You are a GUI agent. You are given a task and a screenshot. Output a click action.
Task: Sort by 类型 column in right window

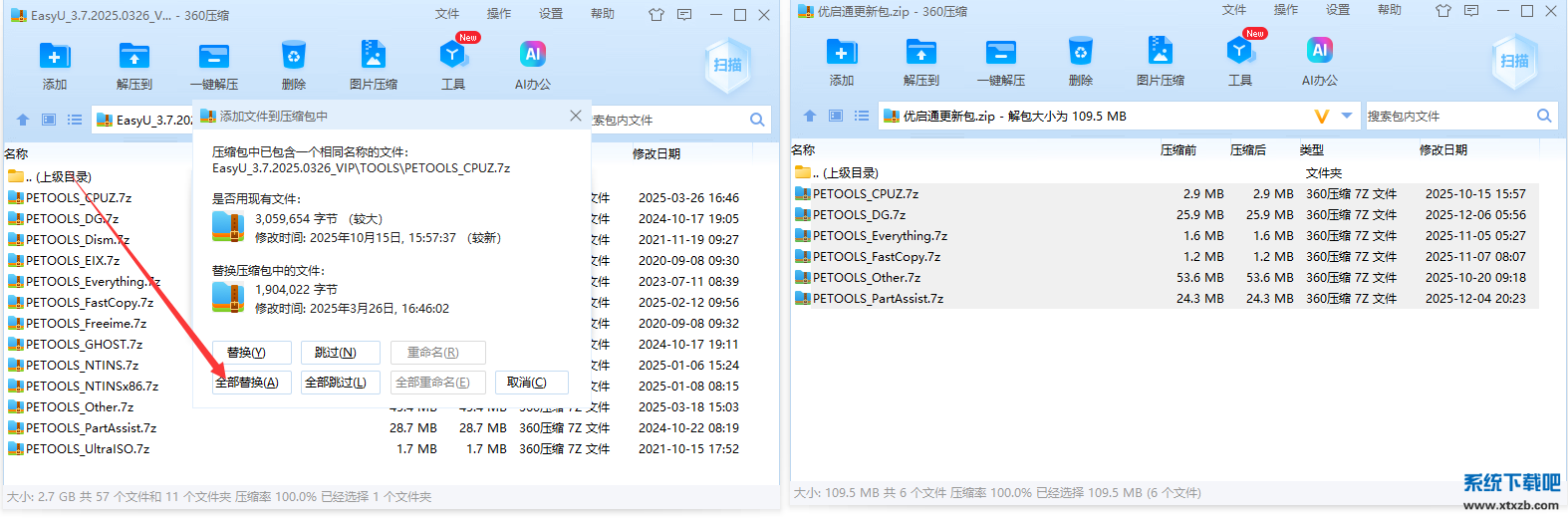coord(1312,149)
